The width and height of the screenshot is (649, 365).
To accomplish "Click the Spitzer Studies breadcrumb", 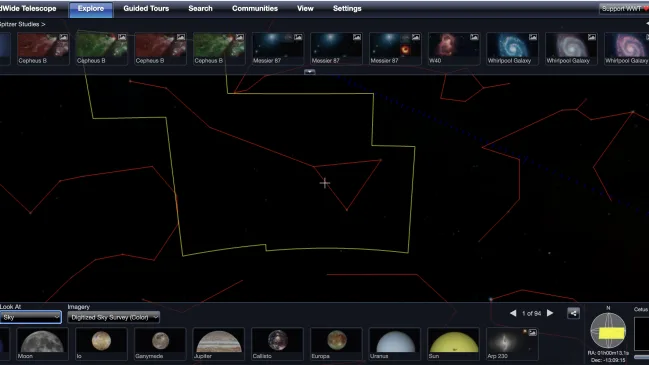I will [x=22, y=24].
